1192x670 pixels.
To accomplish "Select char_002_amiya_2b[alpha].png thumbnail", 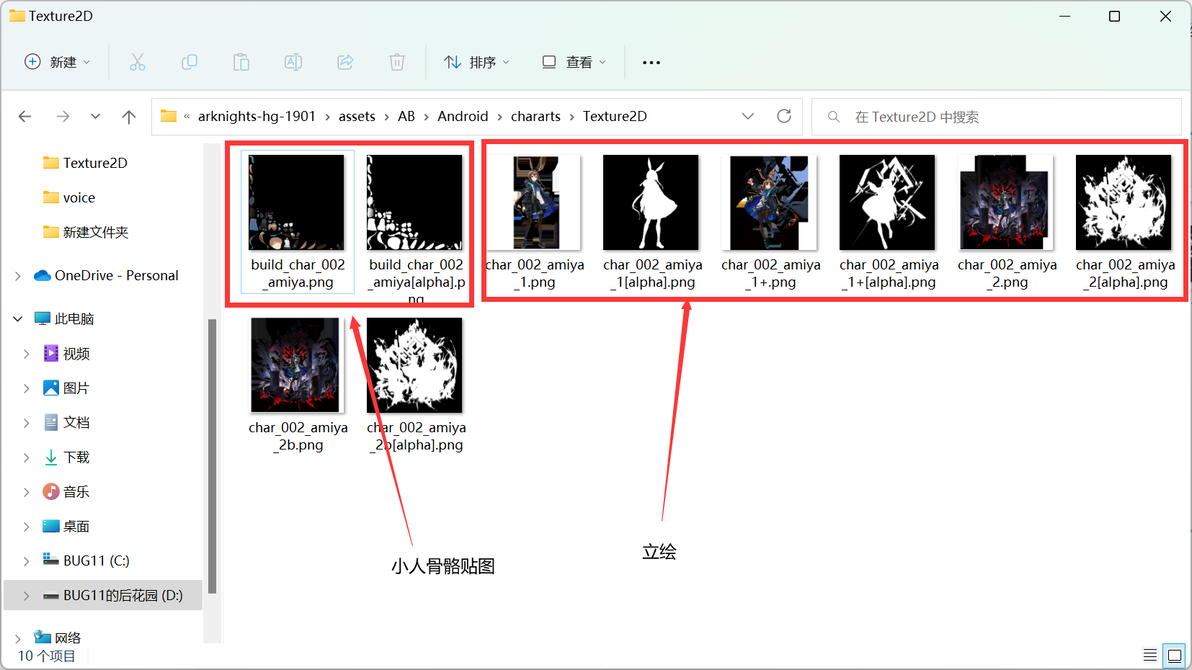I will [414, 366].
